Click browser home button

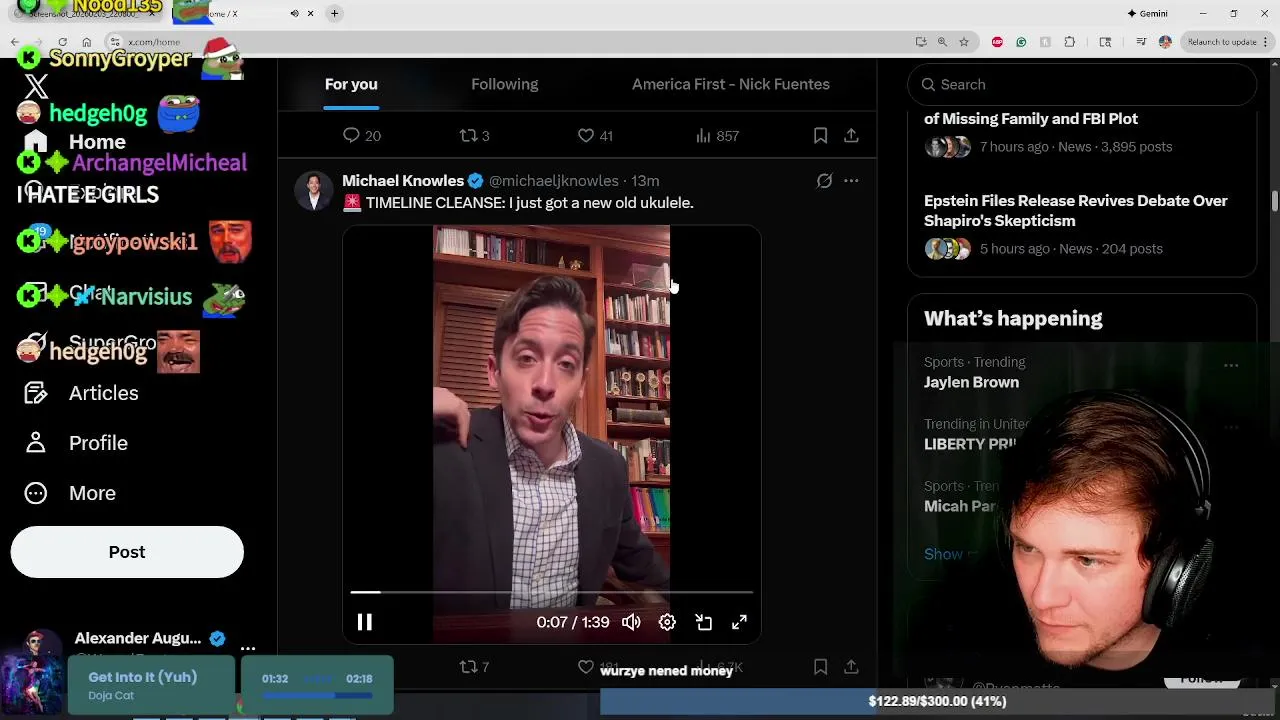click(x=87, y=42)
